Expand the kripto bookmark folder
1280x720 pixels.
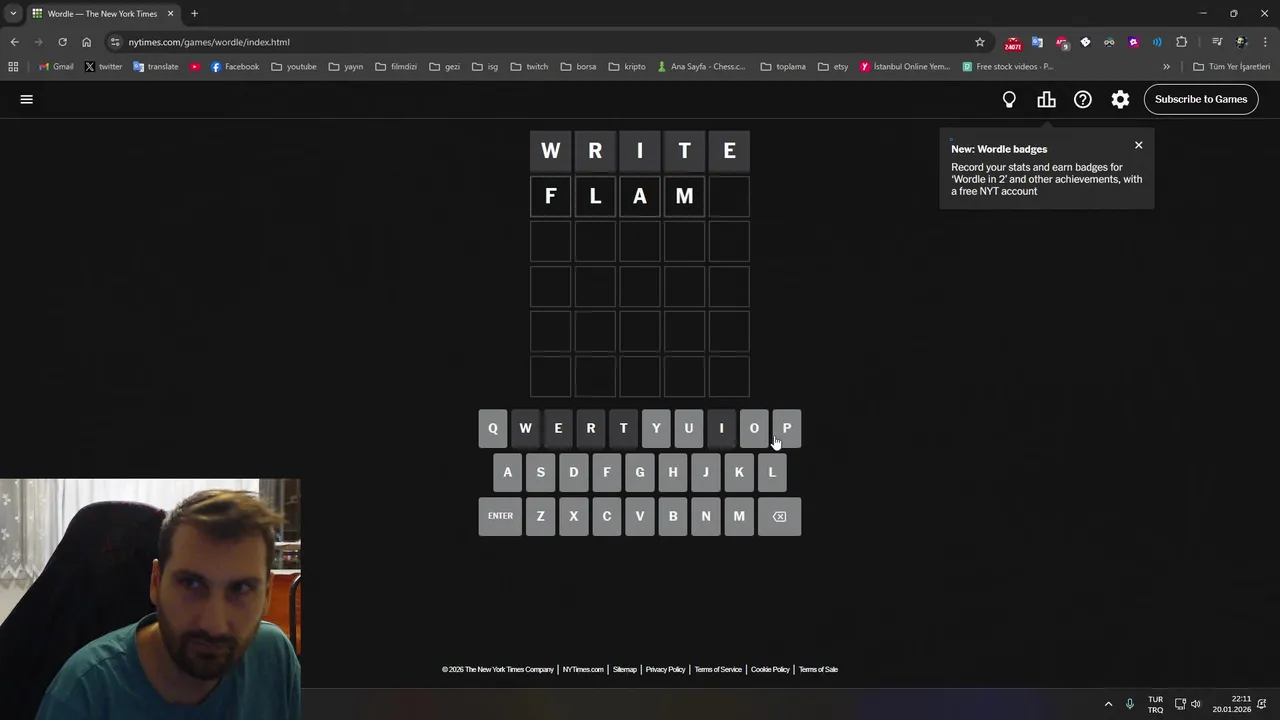click(x=627, y=67)
